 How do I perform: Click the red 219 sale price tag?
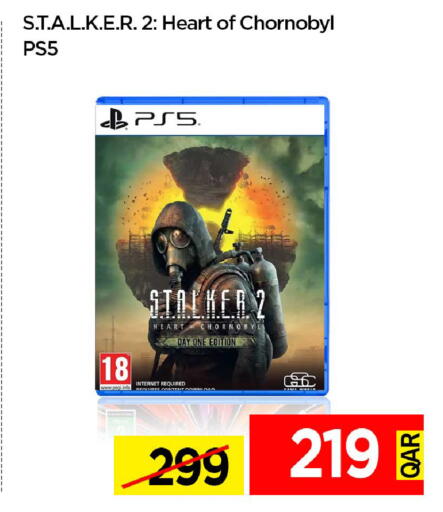(337, 454)
